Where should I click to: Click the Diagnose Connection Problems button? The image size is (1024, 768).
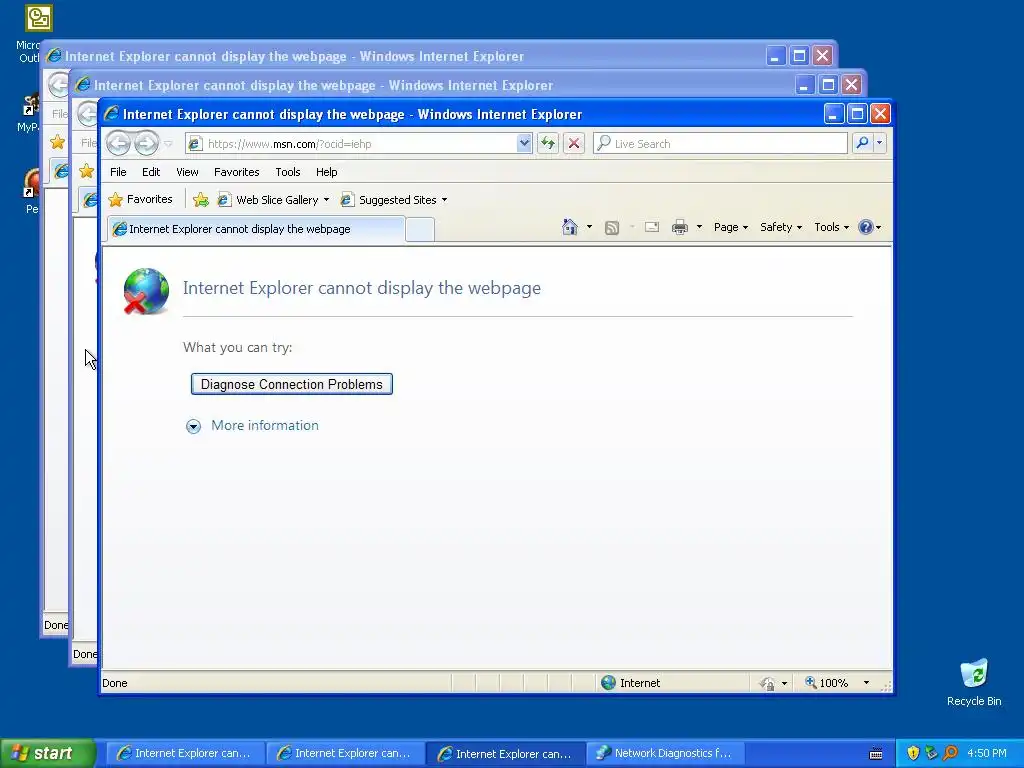291,384
